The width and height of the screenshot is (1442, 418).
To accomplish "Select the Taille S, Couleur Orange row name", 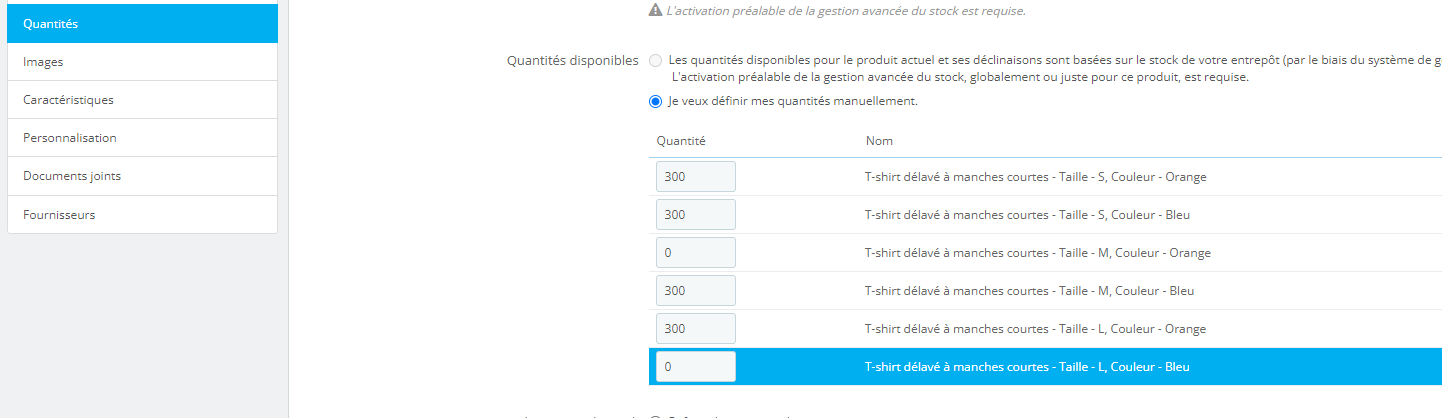I will click(1035, 177).
